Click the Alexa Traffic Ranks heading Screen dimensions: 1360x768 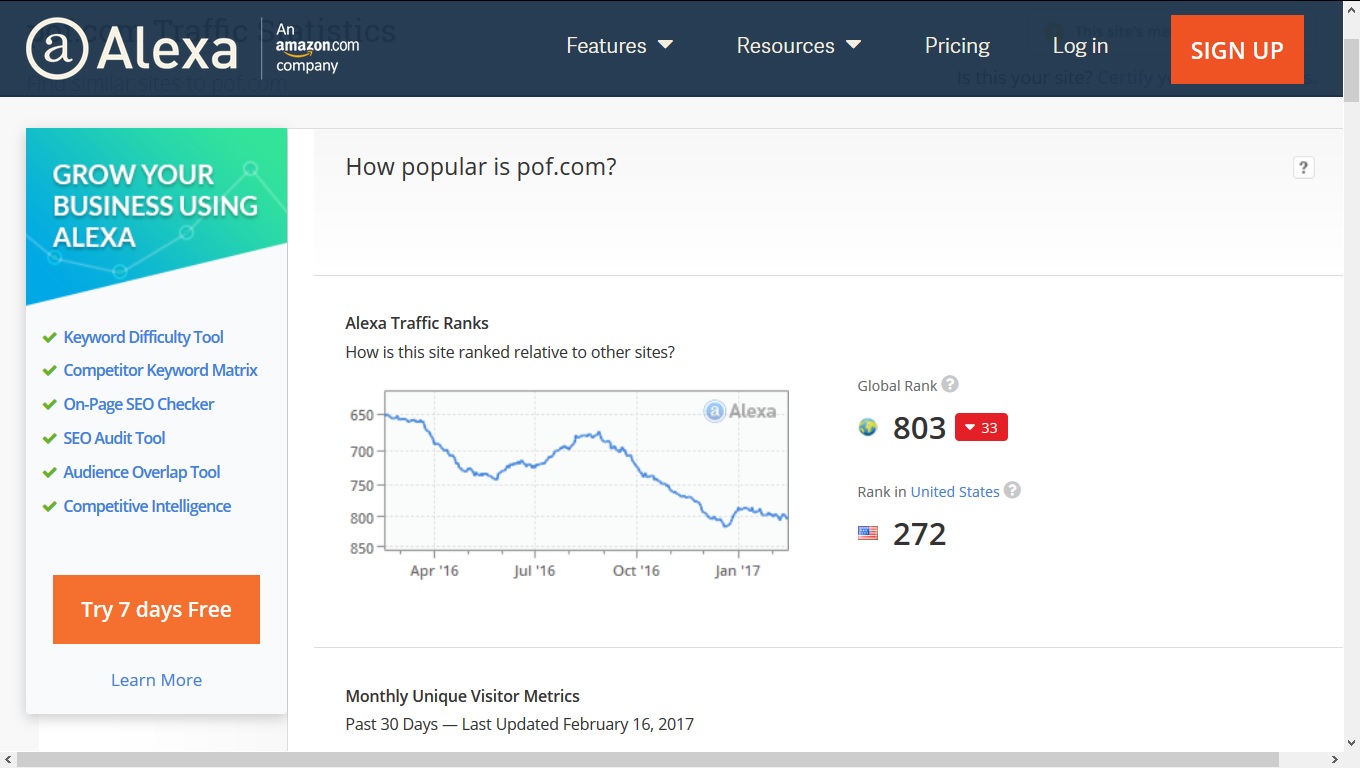[x=417, y=323]
